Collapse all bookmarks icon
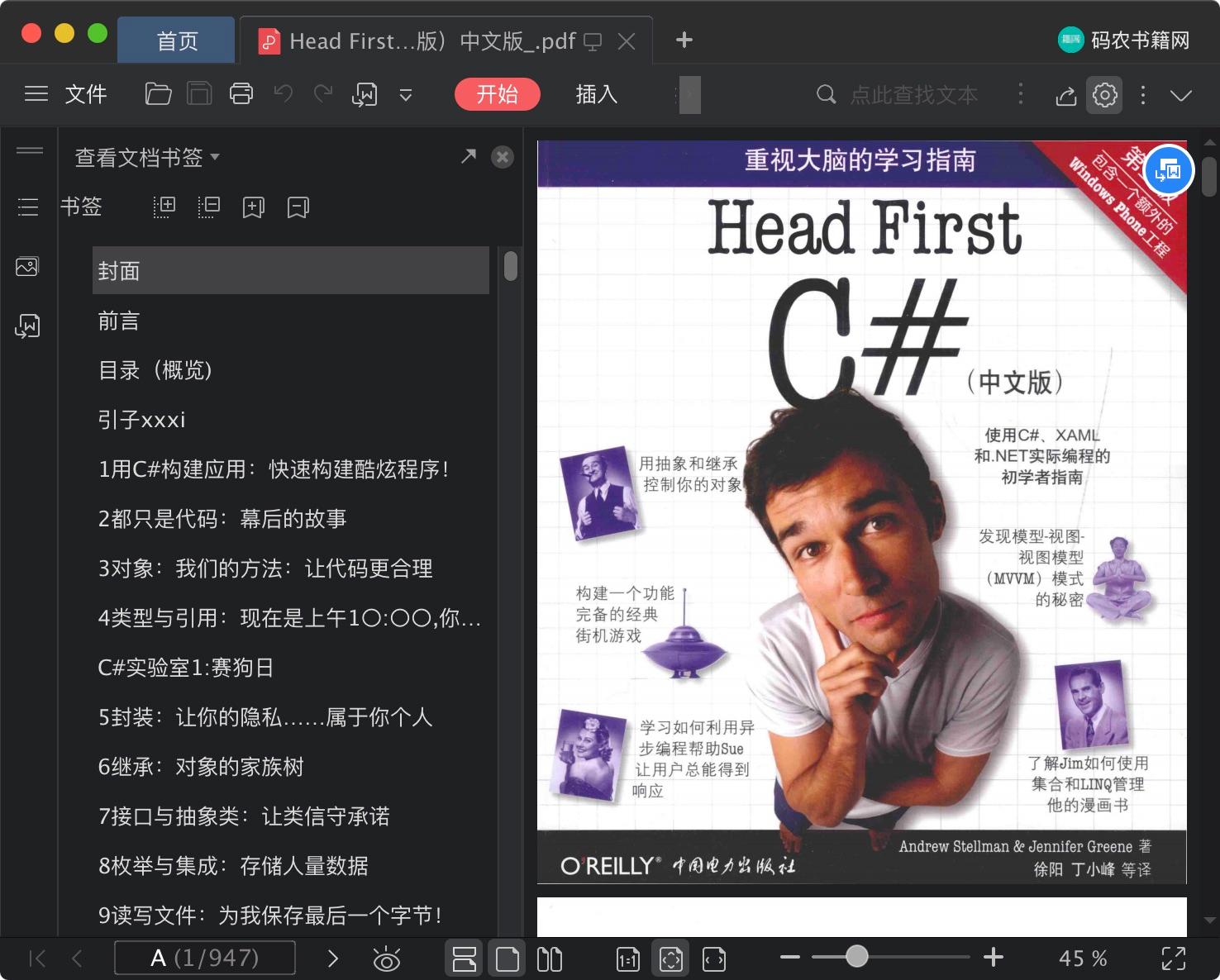Image resolution: width=1220 pixels, height=980 pixels. (209, 207)
